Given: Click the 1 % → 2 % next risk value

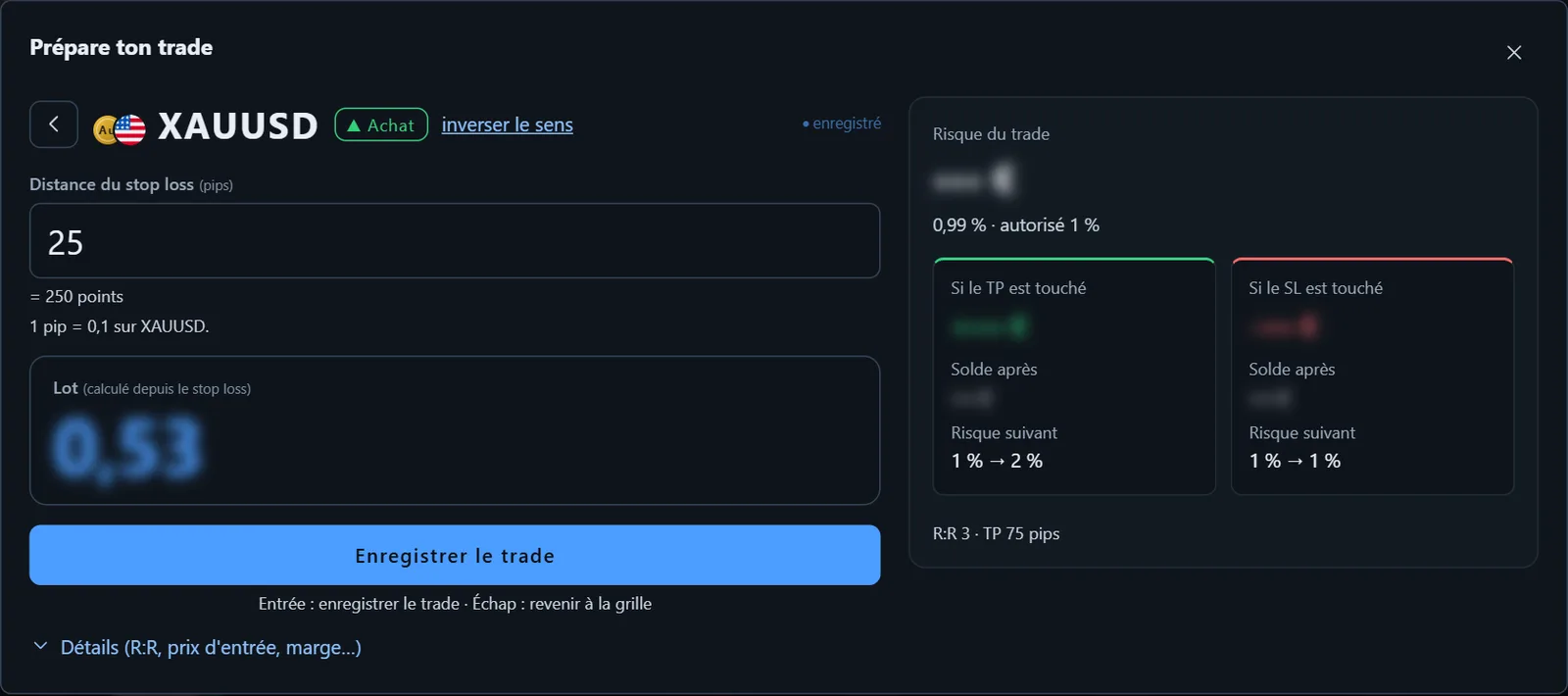Looking at the screenshot, I should pyautogui.click(x=997, y=461).
